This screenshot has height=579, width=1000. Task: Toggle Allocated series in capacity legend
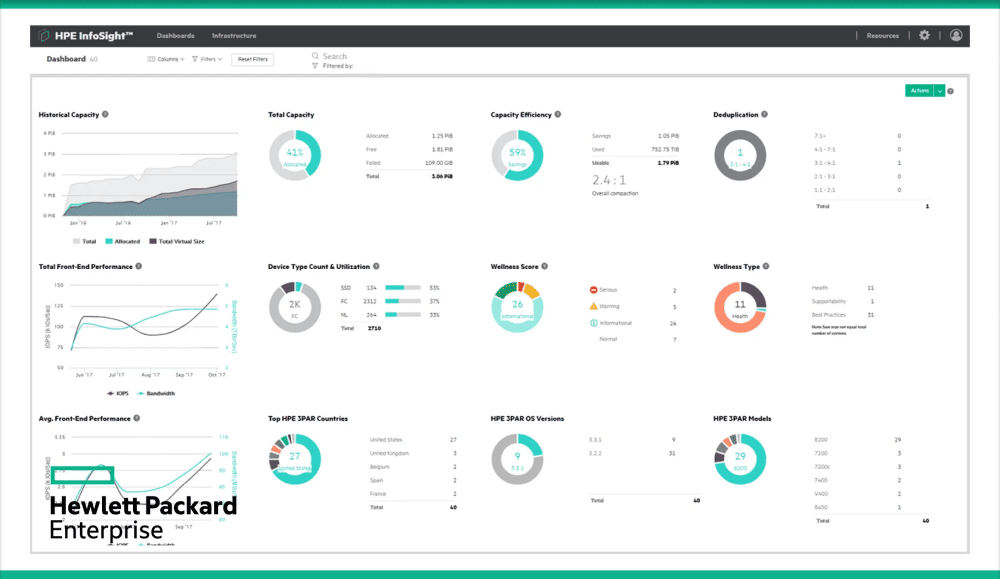122,241
